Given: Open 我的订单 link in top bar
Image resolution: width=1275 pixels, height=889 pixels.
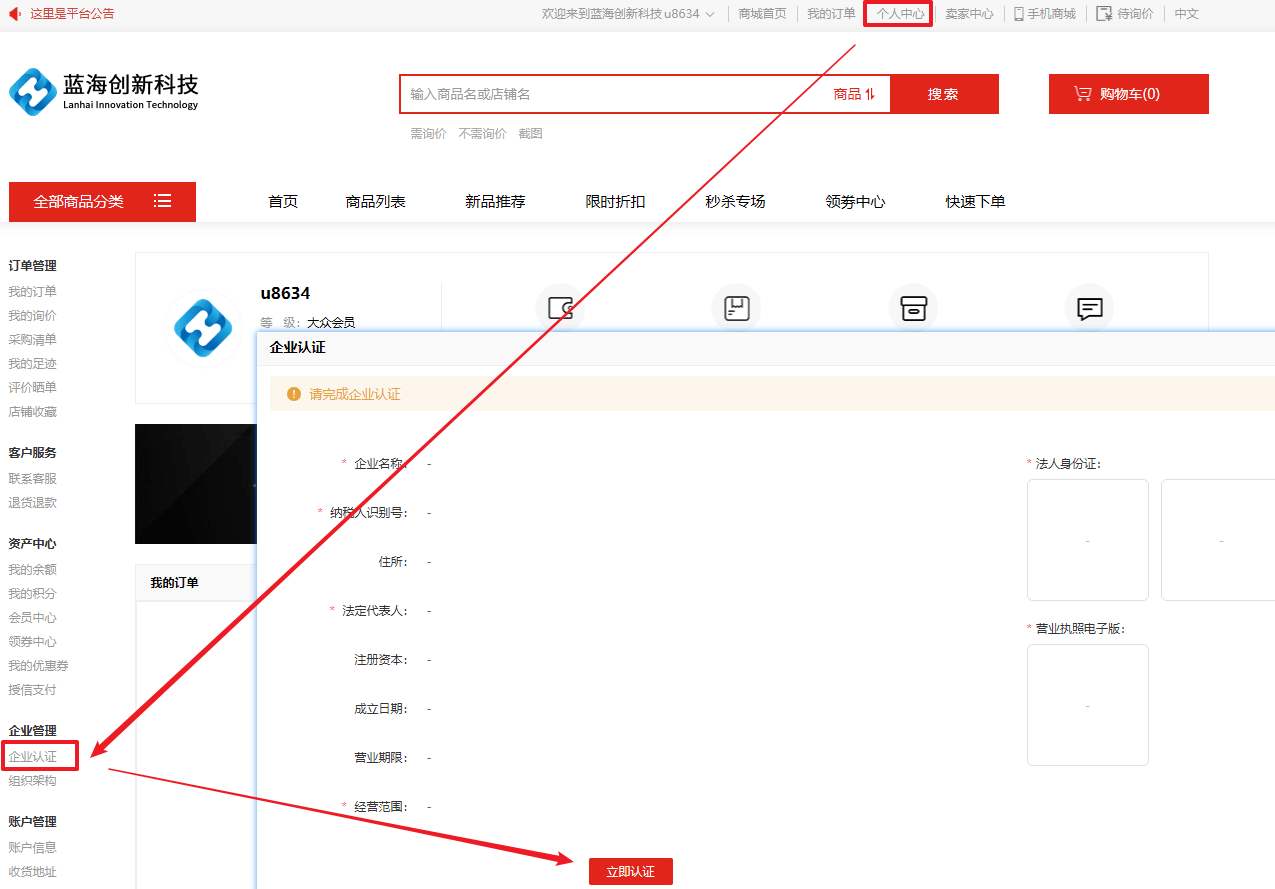Looking at the screenshot, I should click(831, 14).
